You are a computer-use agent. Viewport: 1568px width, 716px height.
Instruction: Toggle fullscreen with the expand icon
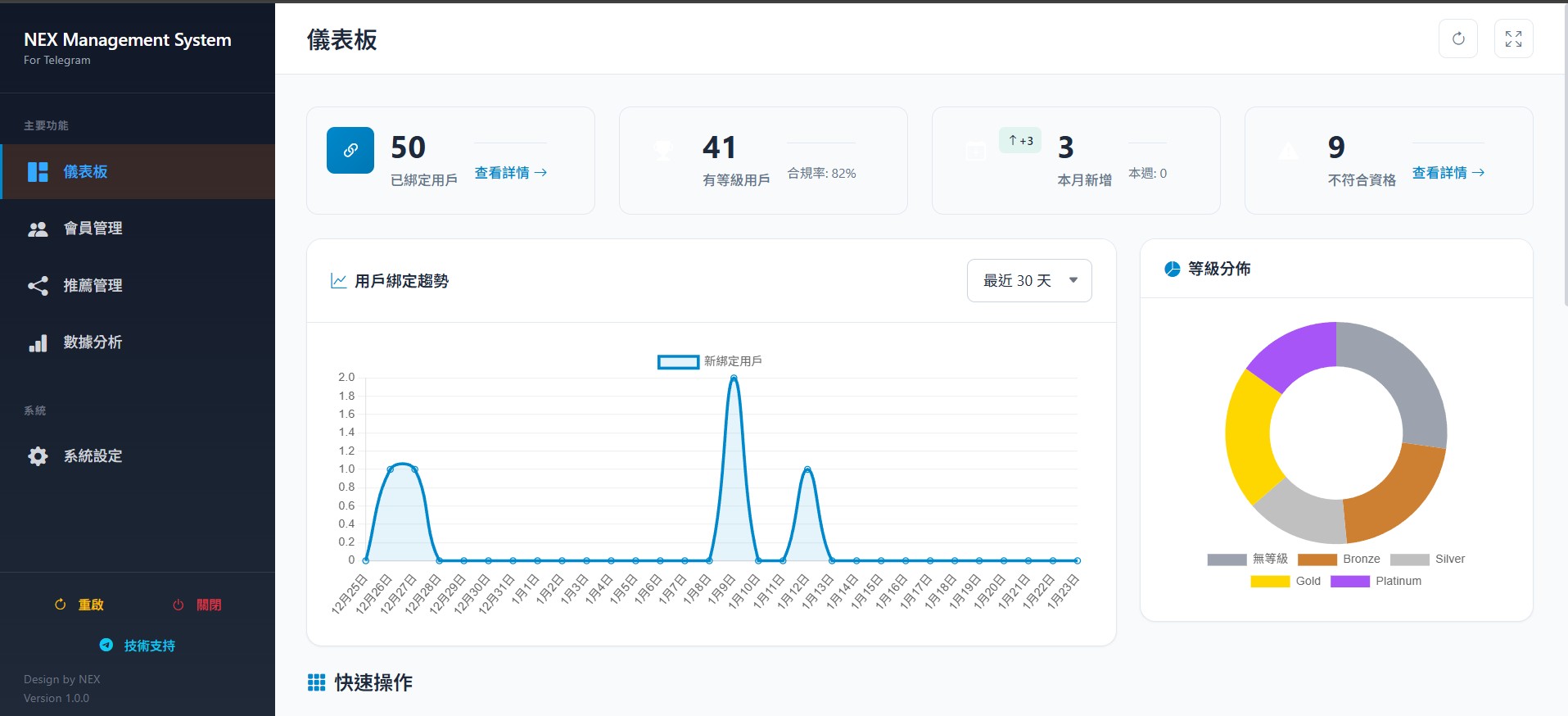tap(1513, 39)
